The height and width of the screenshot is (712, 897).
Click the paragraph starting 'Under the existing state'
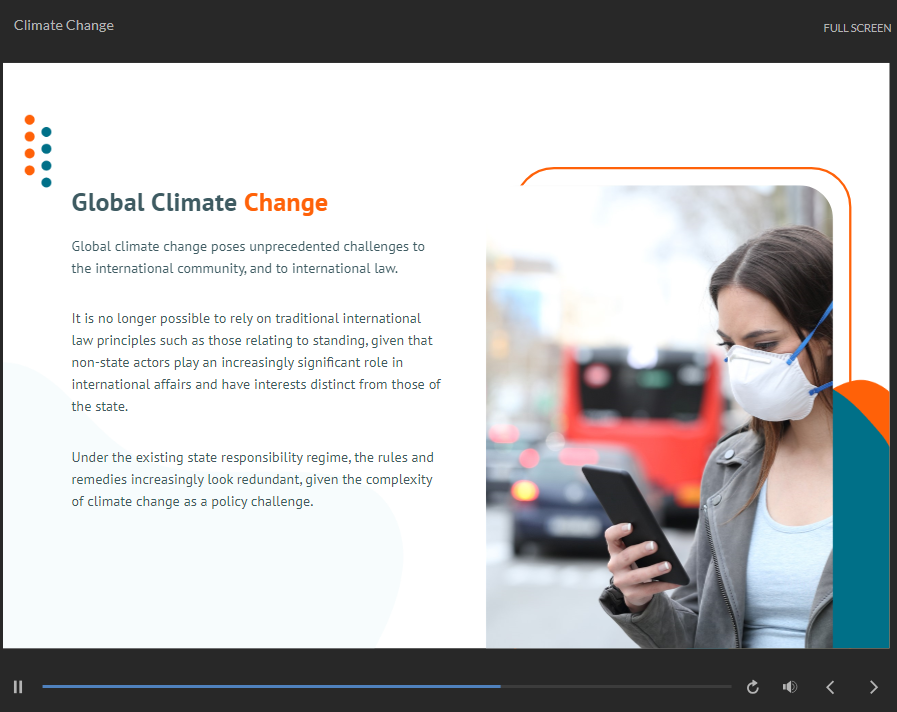[252, 479]
